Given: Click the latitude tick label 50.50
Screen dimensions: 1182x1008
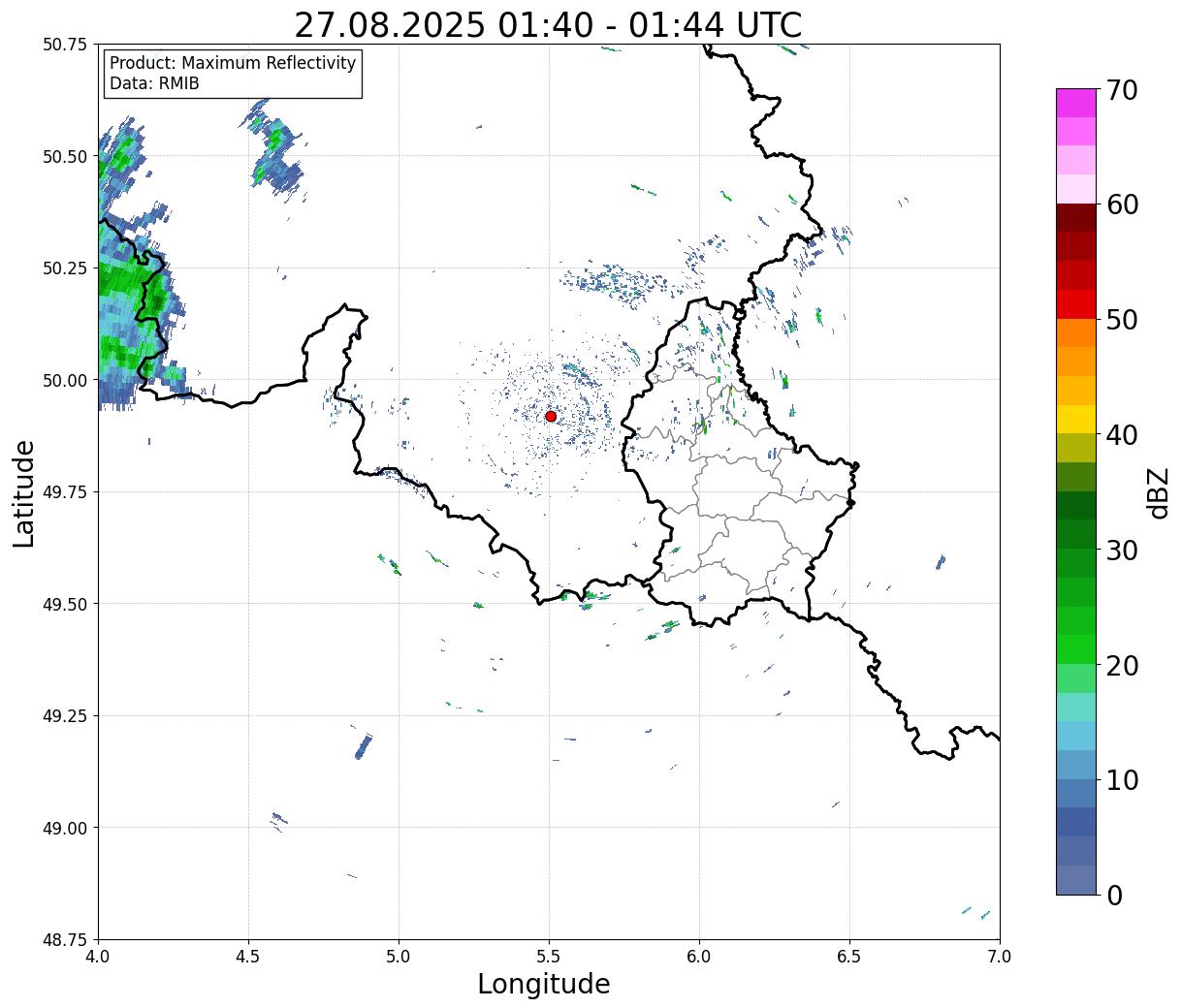Looking at the screenshot, I should [x=65, y=156].
